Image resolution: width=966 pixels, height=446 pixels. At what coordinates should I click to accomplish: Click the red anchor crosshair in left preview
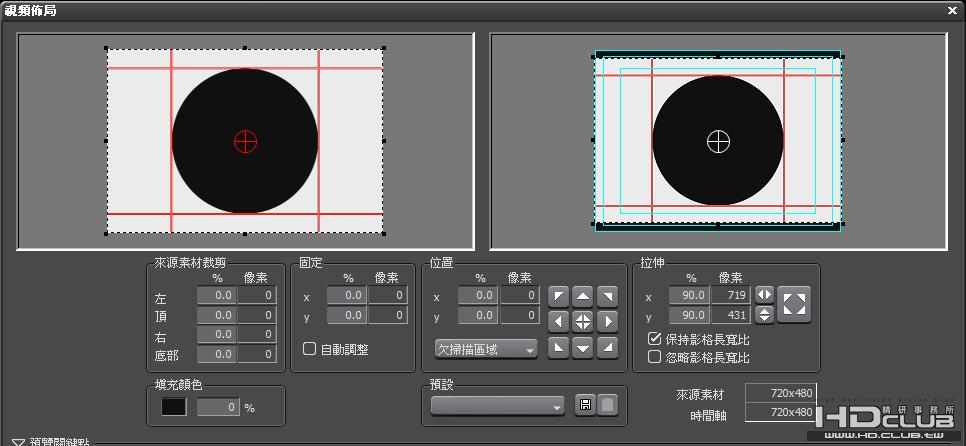pyautogui.click(x=245, y=141)
